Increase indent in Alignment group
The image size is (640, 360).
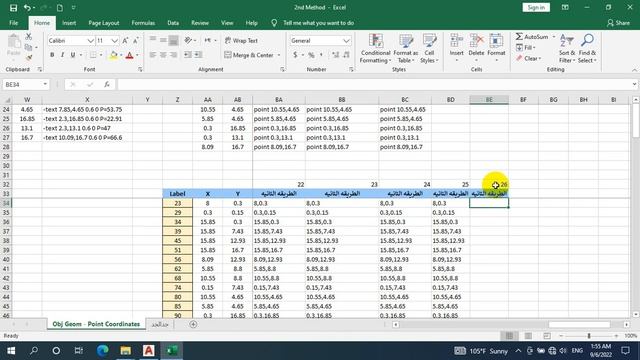click(198, 55)
